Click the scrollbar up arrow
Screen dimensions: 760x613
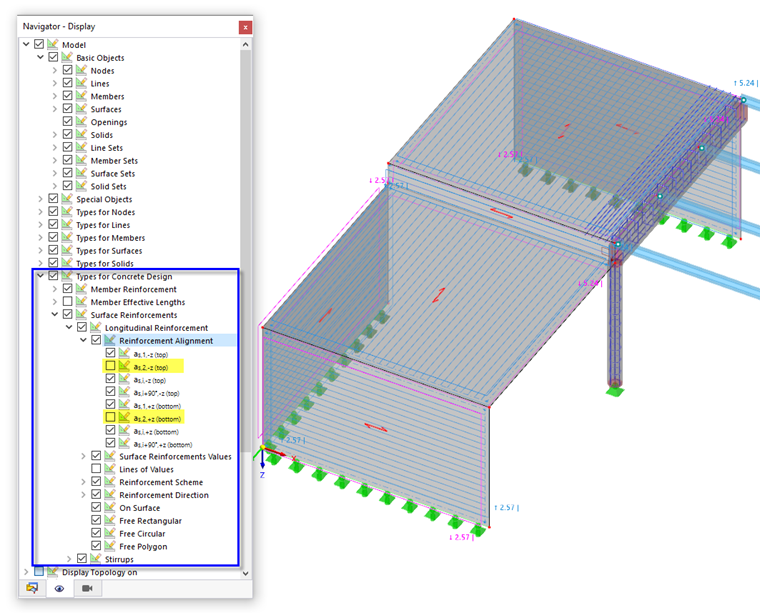coord(246,45)
